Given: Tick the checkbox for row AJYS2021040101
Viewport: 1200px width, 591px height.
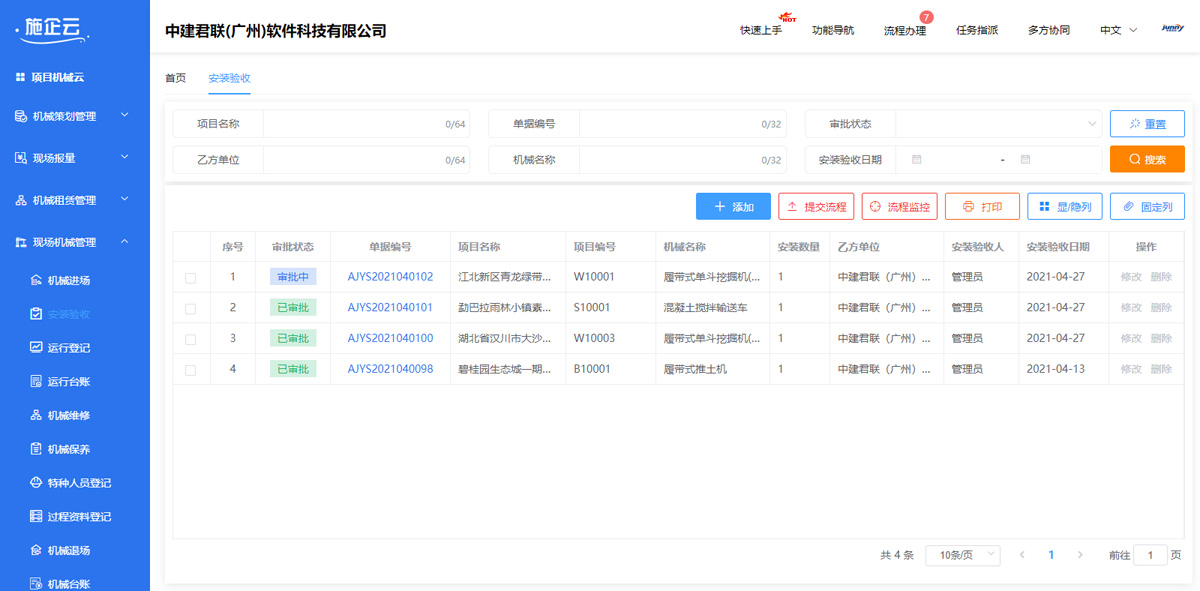Looking at the screenshot, I should (x=190, y=309).
